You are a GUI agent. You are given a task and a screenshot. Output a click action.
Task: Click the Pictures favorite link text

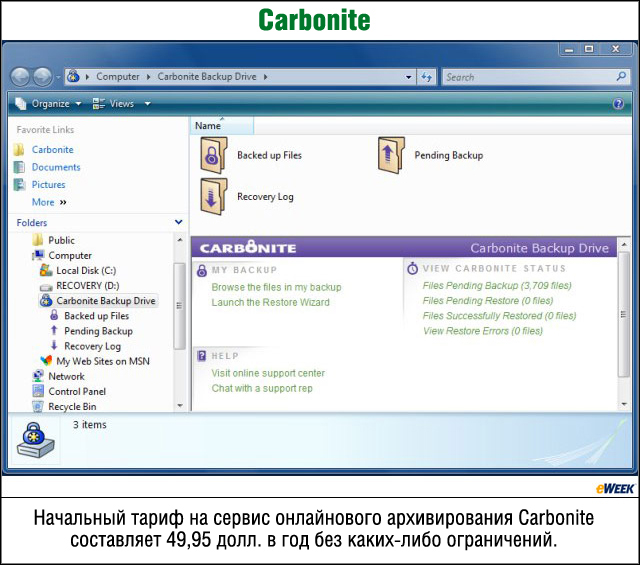click(48, 185)
